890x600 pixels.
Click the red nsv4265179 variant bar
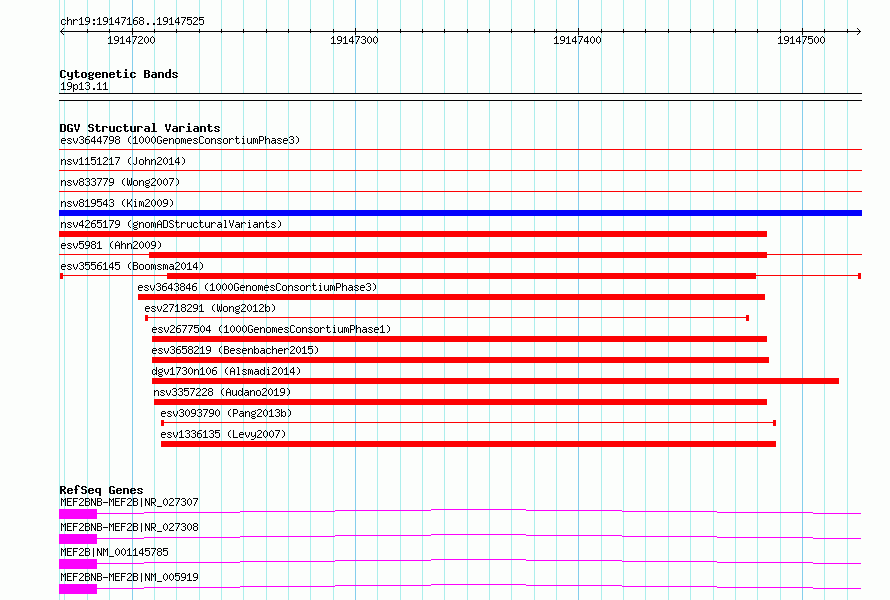(x=413, y=234)
